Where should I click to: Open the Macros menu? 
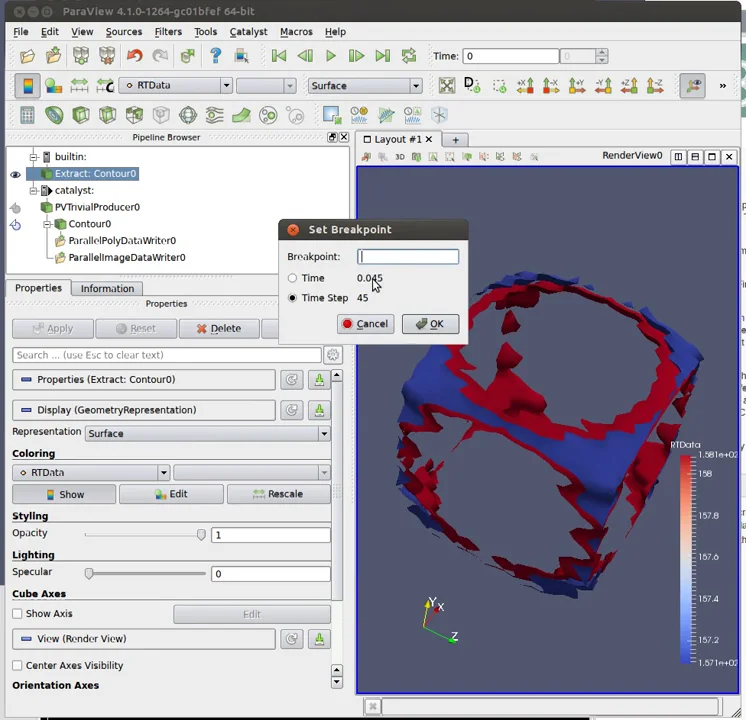tap(296, 32)
